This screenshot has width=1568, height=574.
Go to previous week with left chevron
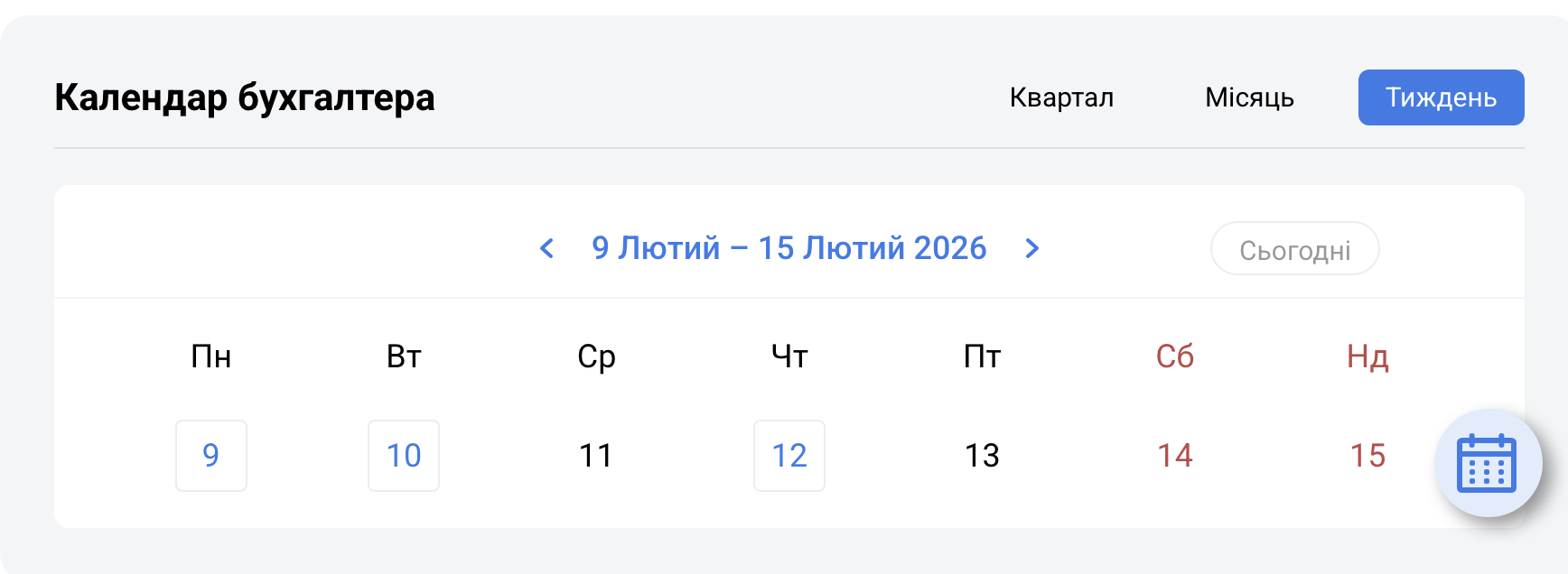tap(546, 248)
